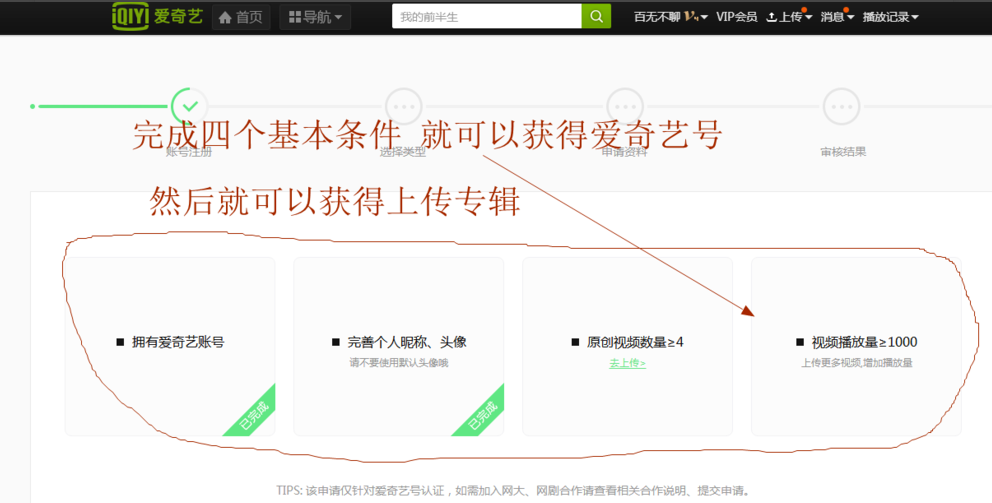
Task: Click the 请不要使用默认头像哦 hint text
Action: [x=399, y=363]
